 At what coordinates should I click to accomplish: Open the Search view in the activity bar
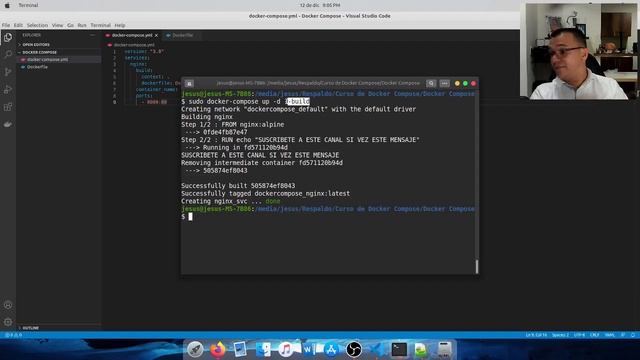tap(8, 54)
